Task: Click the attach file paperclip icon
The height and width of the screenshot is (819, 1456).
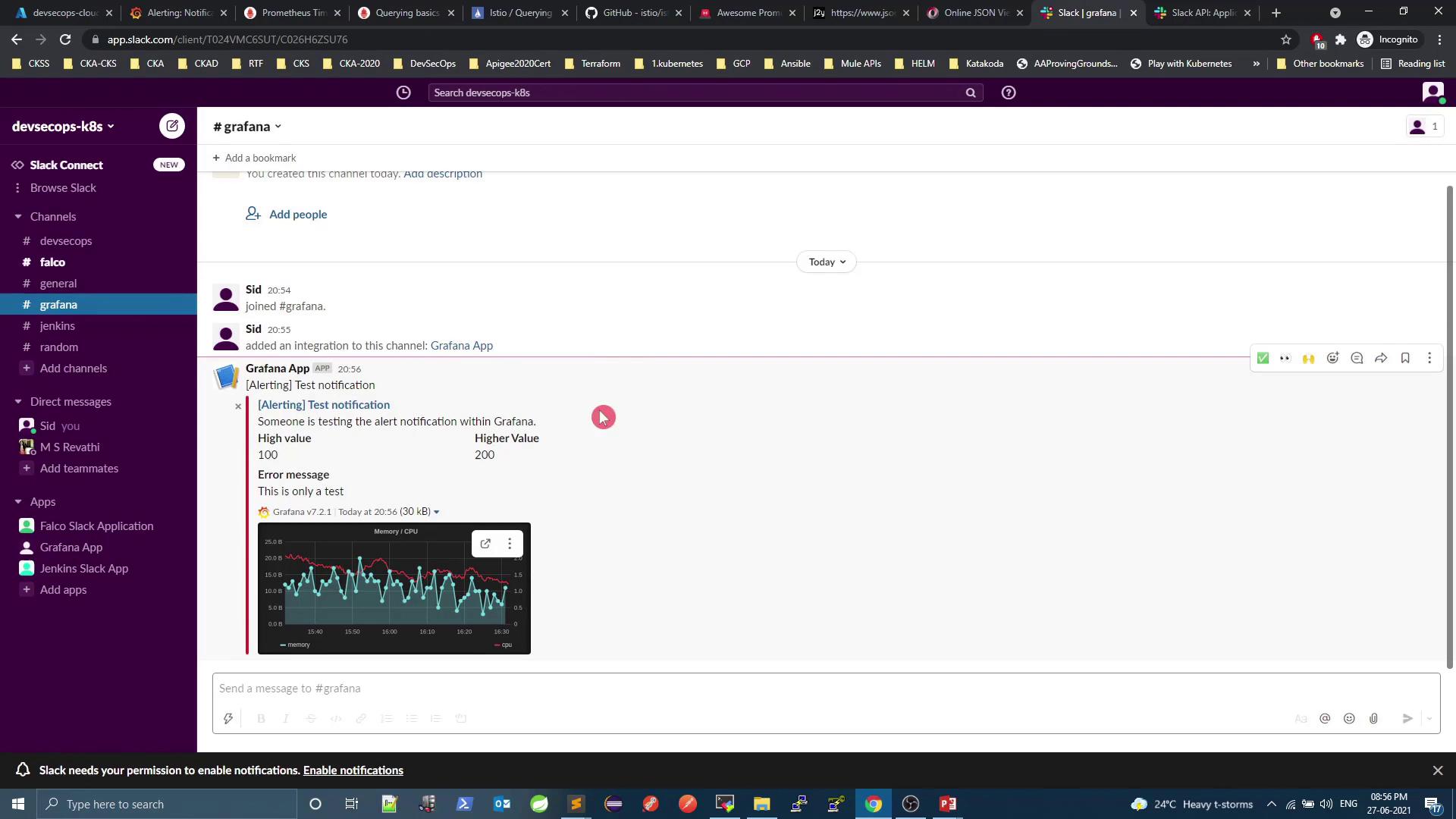Action: 1373,718
